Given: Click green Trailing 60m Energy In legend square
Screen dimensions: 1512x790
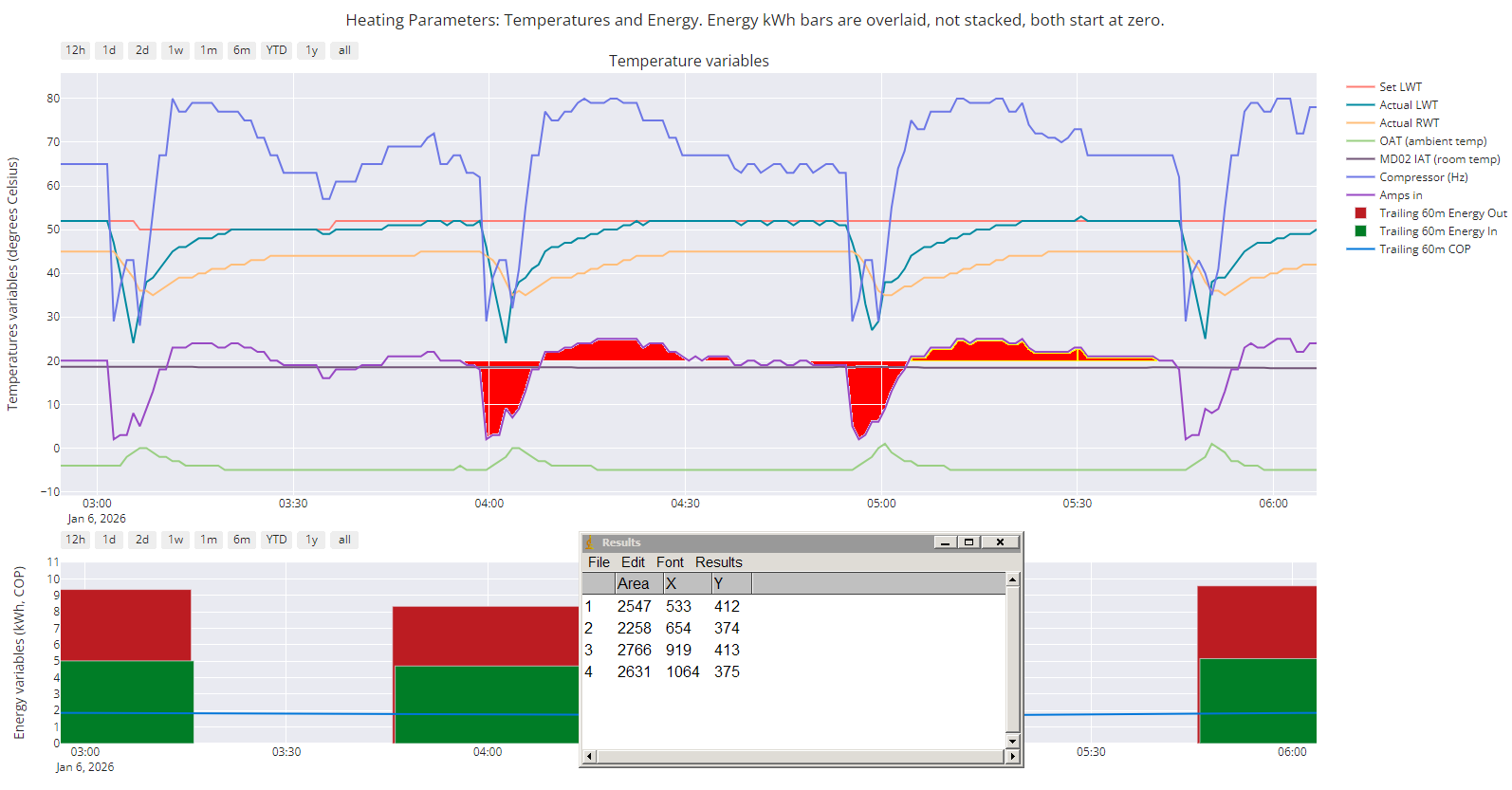Looking at the screenshot, I should click(1360, 231).
